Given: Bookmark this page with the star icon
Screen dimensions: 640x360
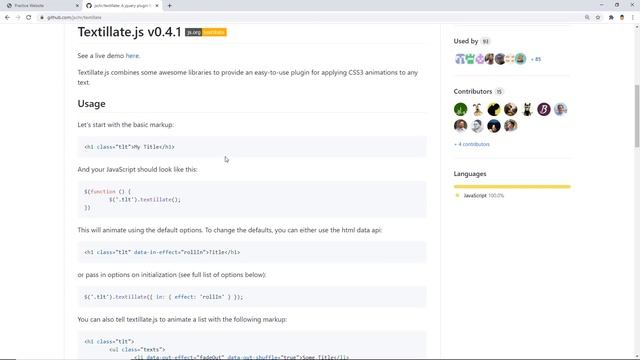Looking at the screenshot, I should coord(598,18).
